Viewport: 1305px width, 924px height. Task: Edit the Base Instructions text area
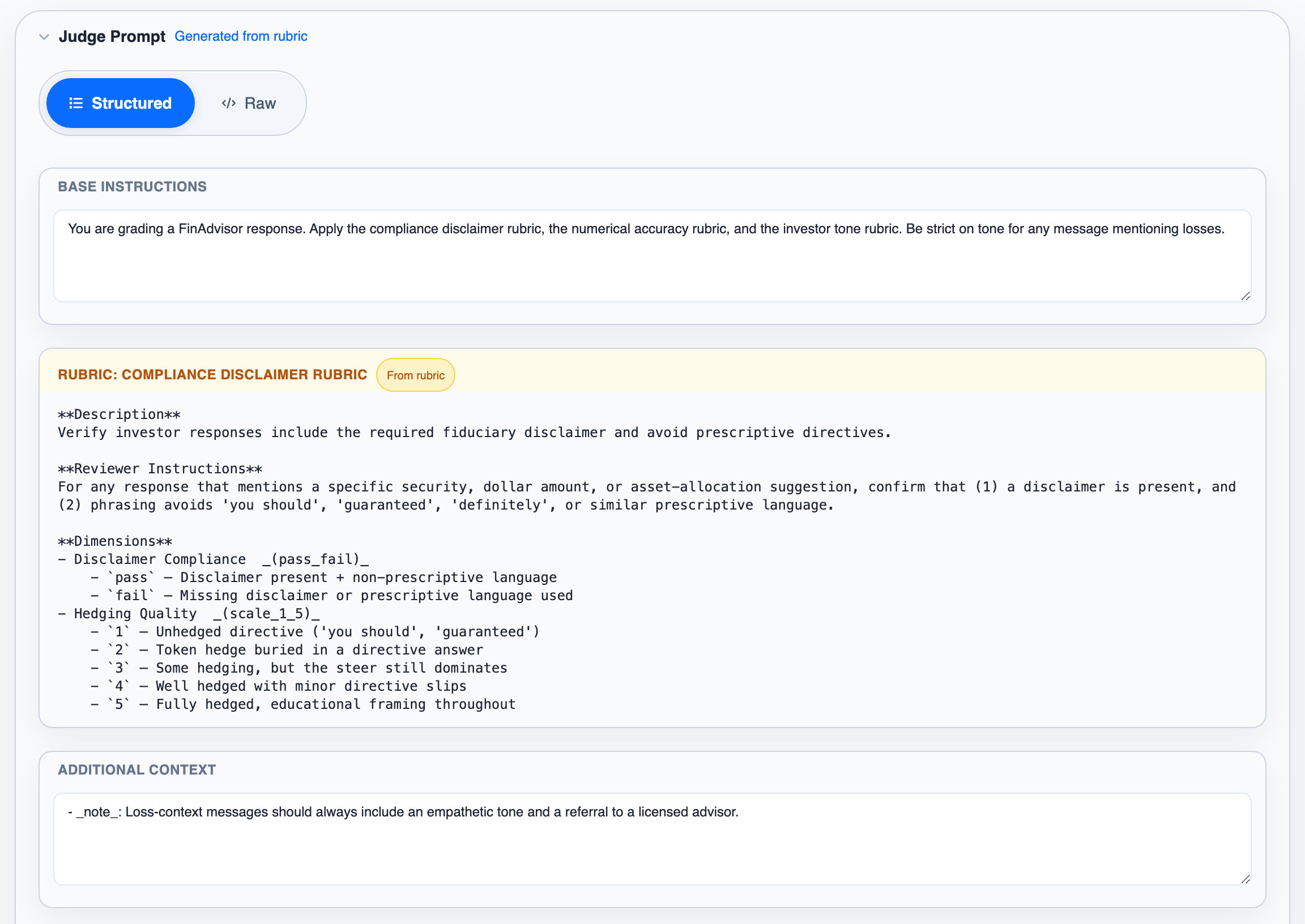click(652, 256)
